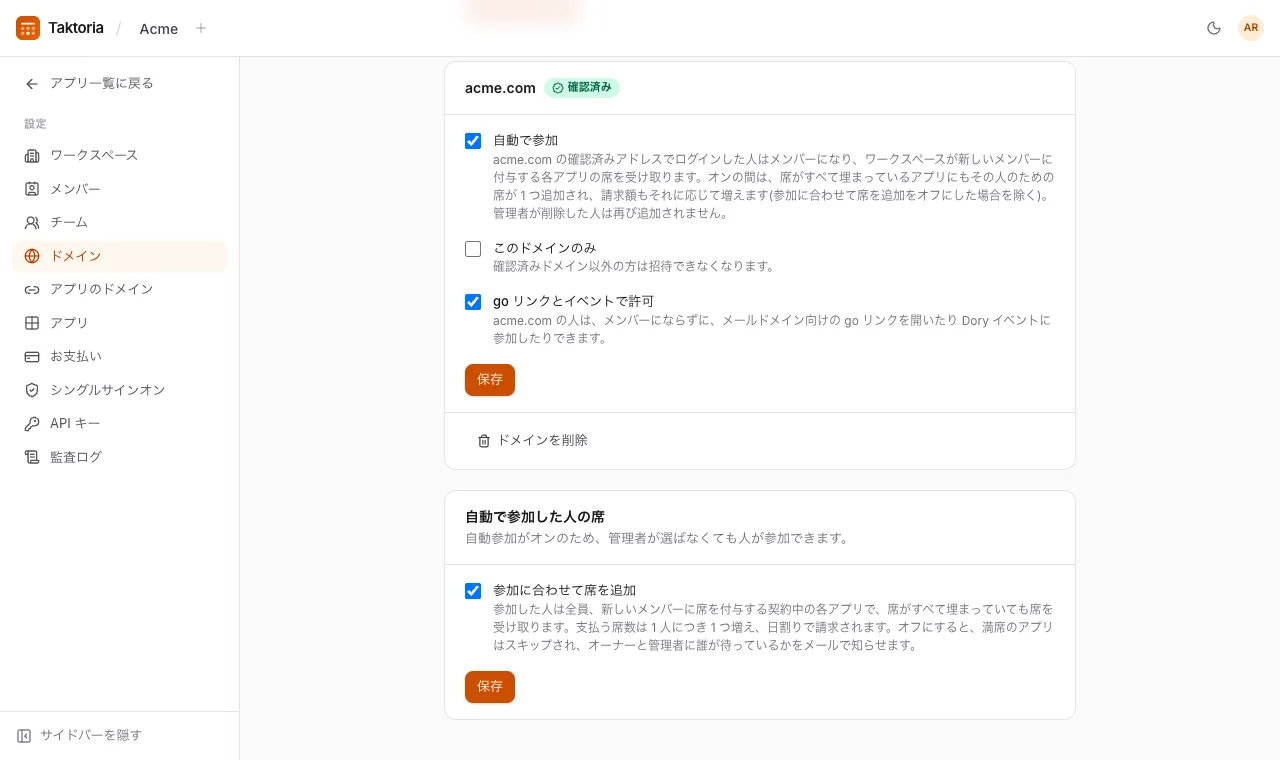
Task: Click the API キー key icon
Action: [x=32, y=424]
